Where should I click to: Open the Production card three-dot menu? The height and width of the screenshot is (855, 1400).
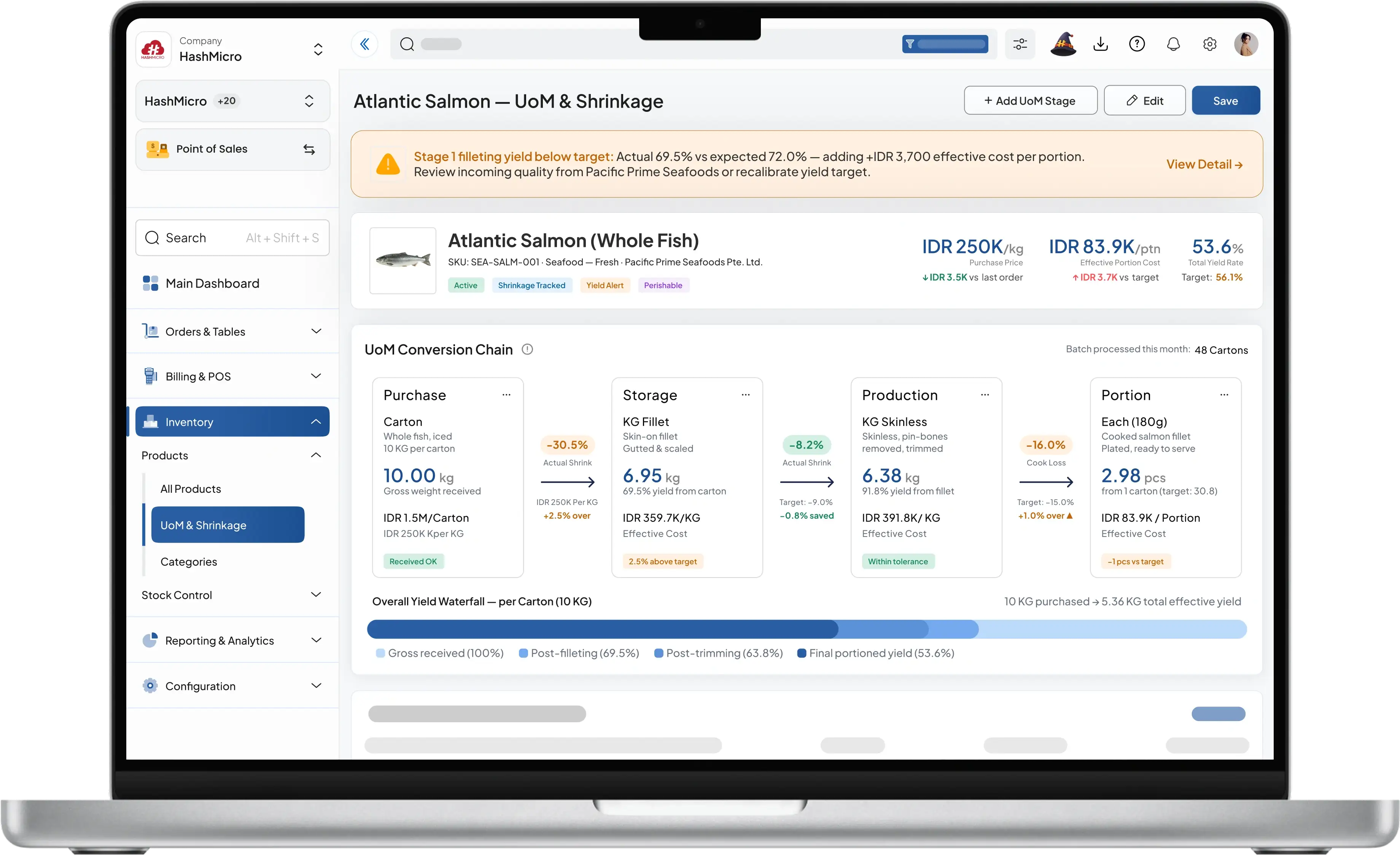(x=985, y=395)
